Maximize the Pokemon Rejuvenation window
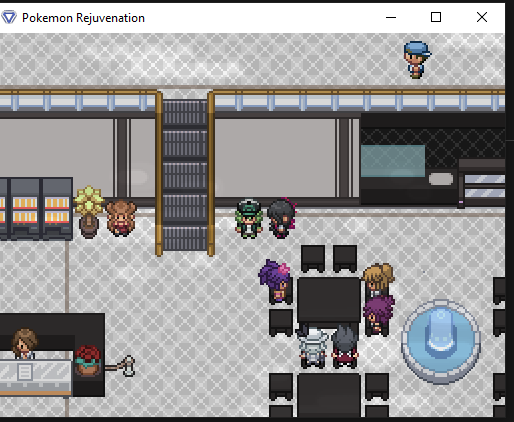This screenshot has width=514, height=422. point(436,17)
